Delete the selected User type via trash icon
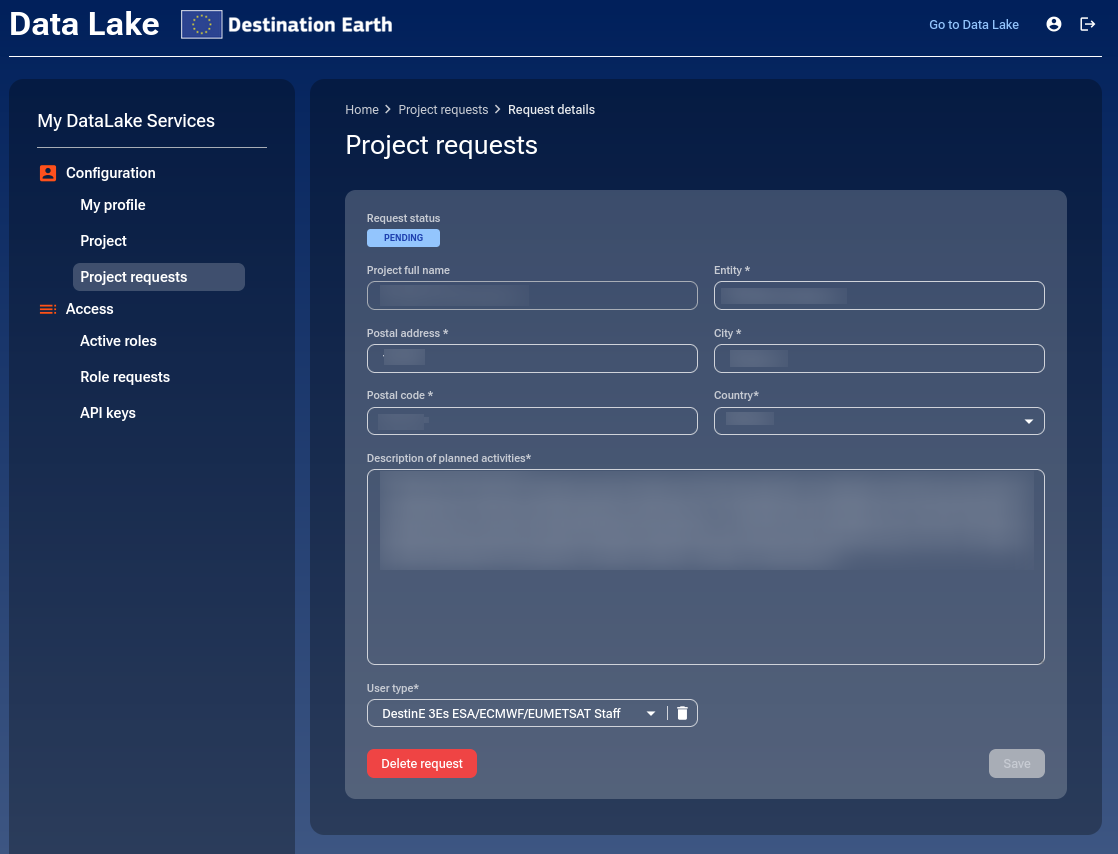Screen dimensions: 1118x854 [x=682, y=713]
